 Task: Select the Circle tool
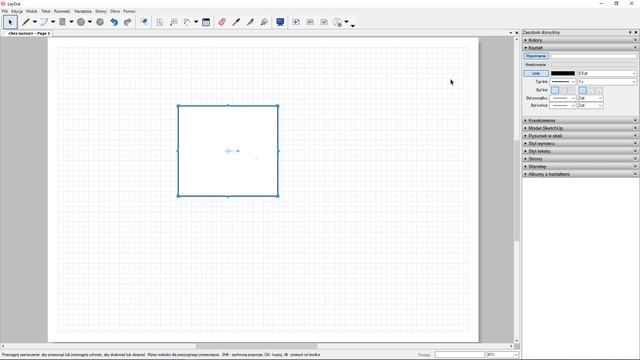[81, 22]
